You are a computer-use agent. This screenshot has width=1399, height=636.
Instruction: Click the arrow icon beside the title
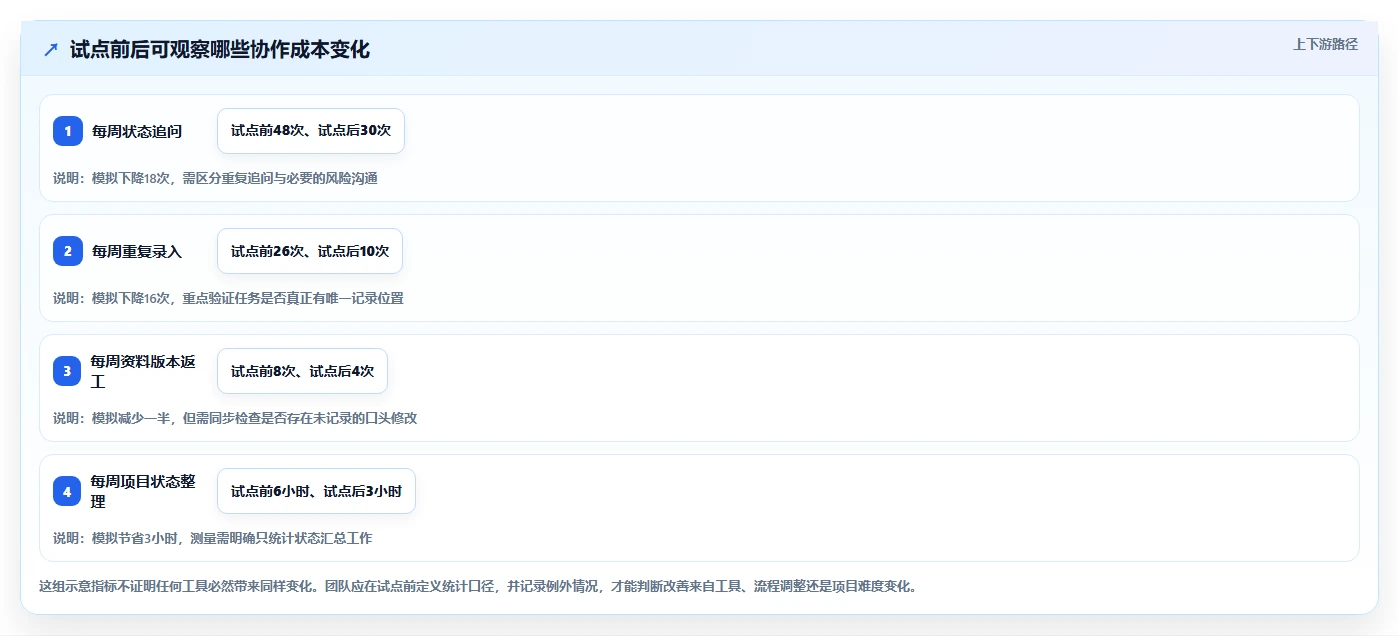[x=51, y=49]
